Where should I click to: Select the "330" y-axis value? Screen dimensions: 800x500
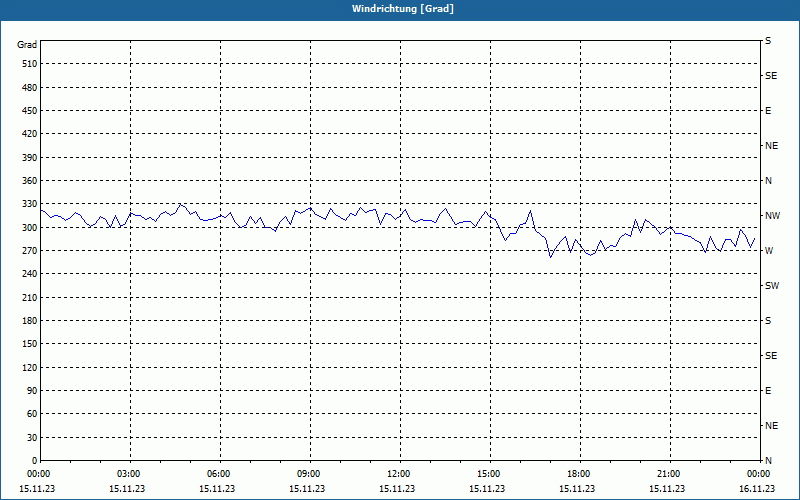[x=30, y=204]
